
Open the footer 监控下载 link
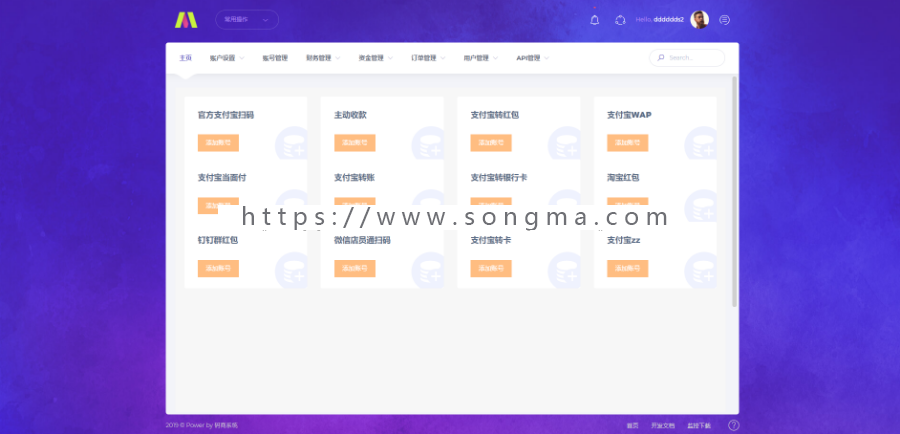click(699, 426)
